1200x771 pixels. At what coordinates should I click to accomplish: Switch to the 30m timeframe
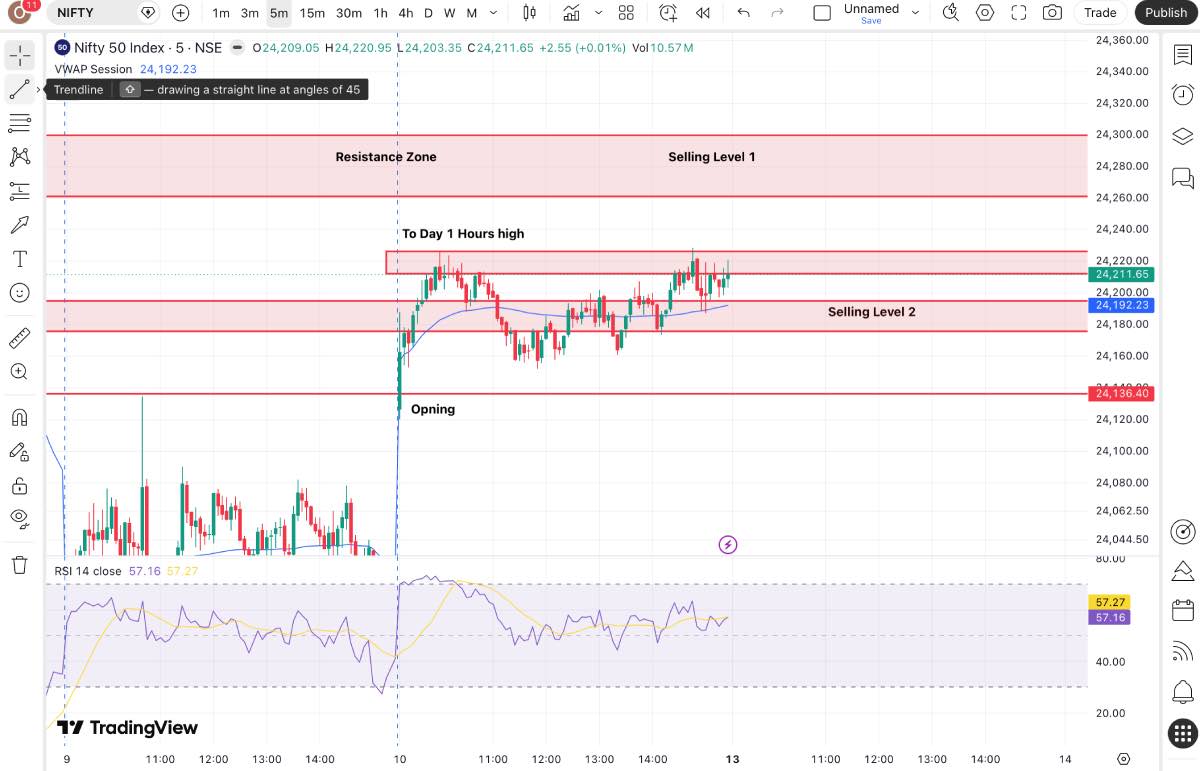(349, 13)
